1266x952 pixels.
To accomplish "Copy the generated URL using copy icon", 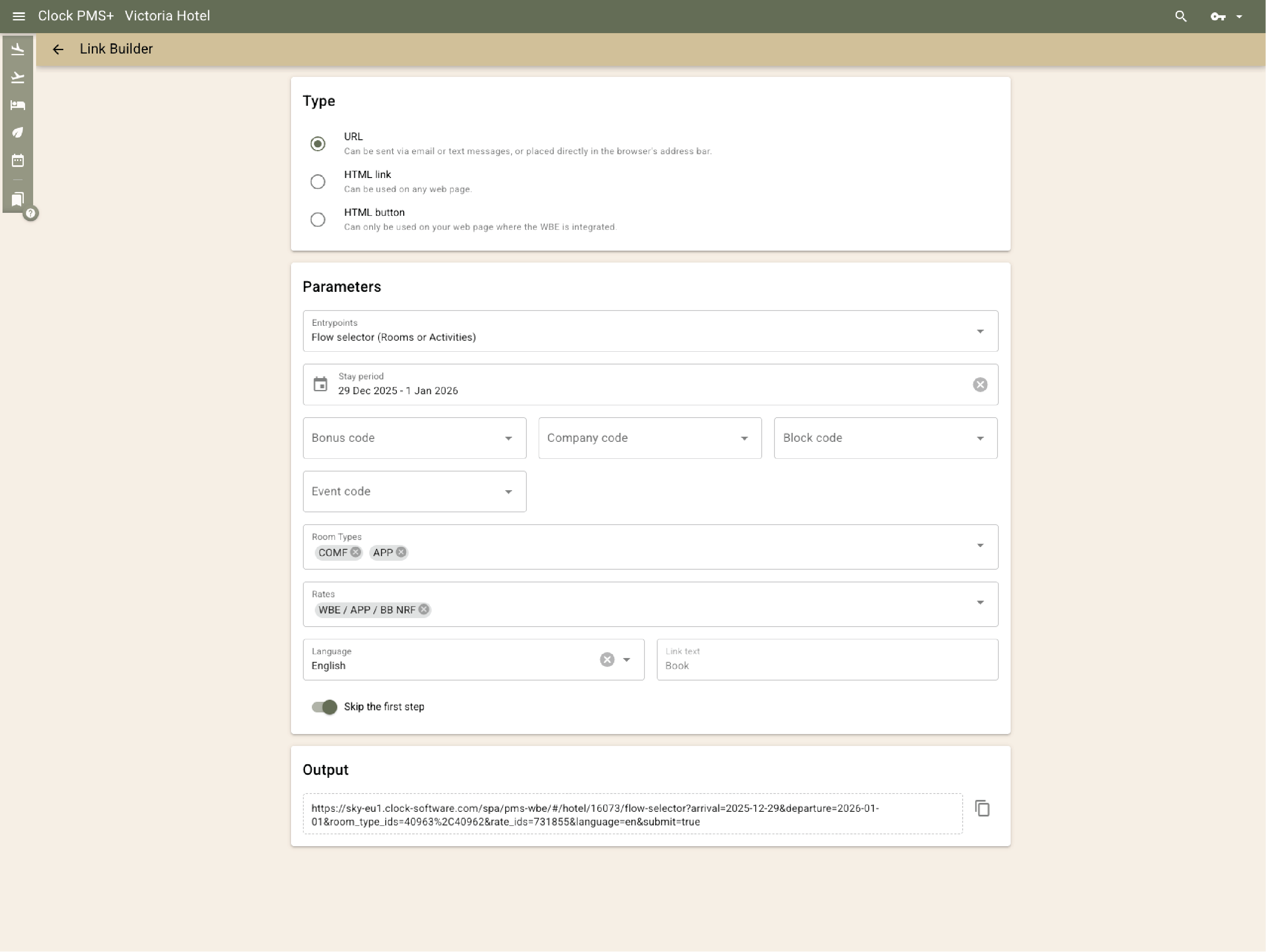I will [x=983, y=808].
